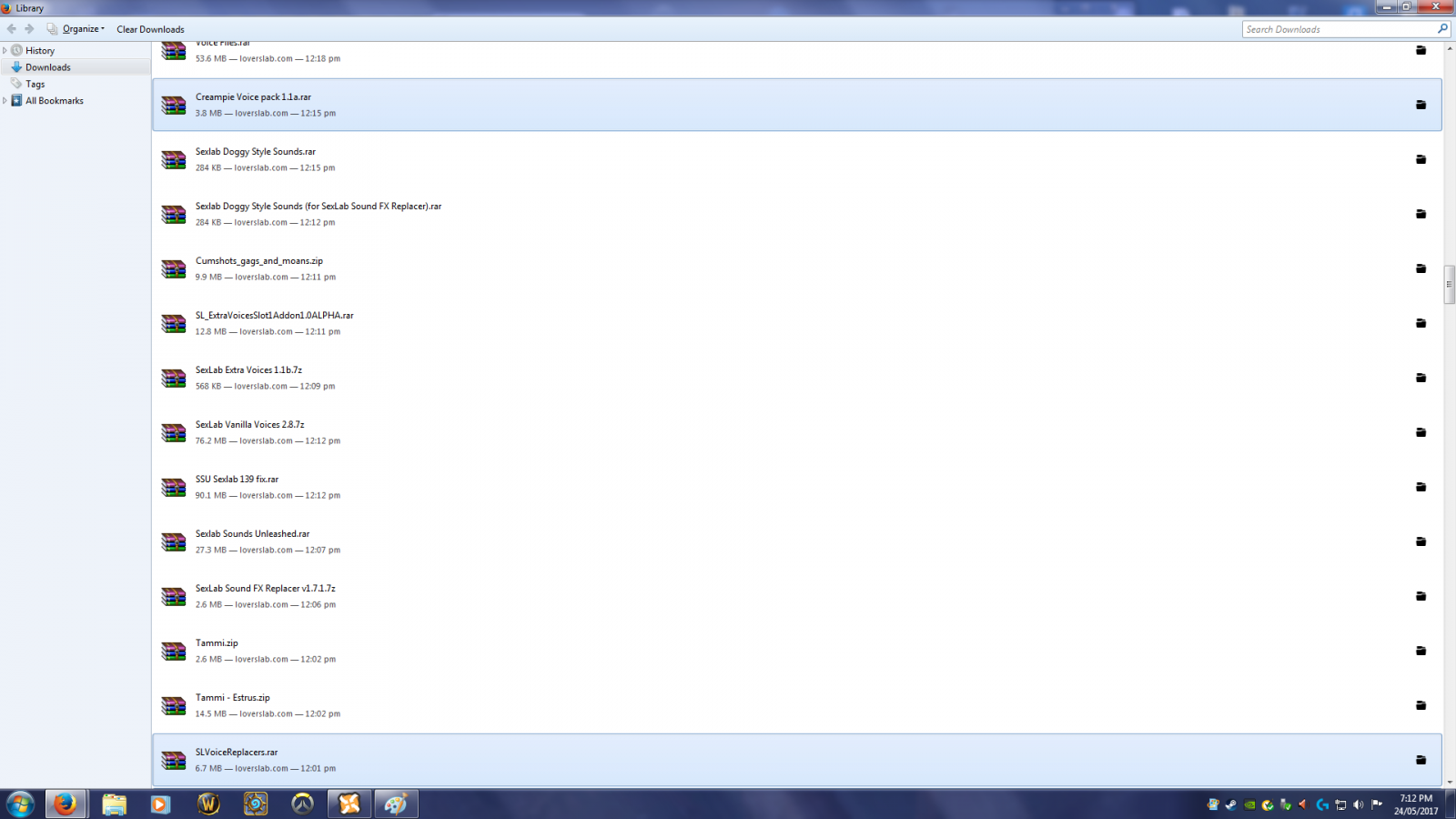Click the volume icon in system tray
Image resolution: width=1456 pixels, height=819 pixels.
point(1359,804)
